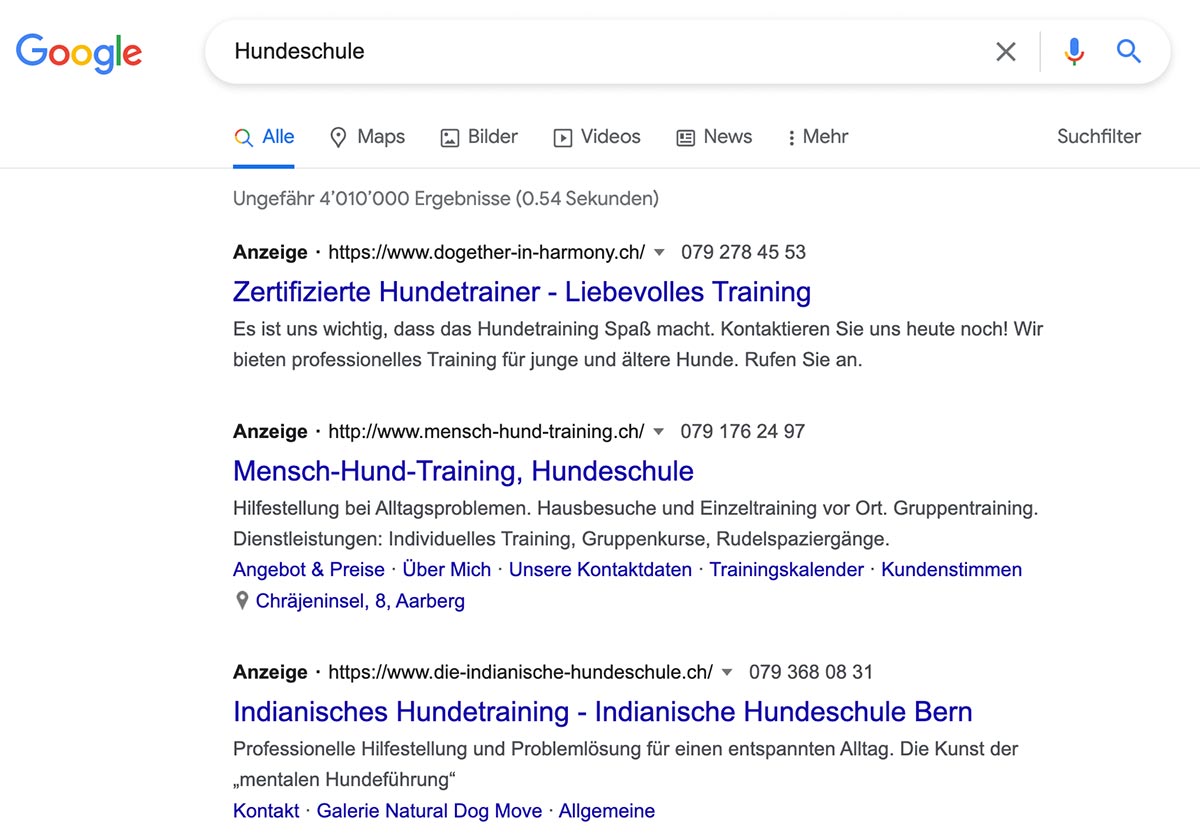
Task: Click the map pin icon beside Maps
Action: [x=339, y=136]
